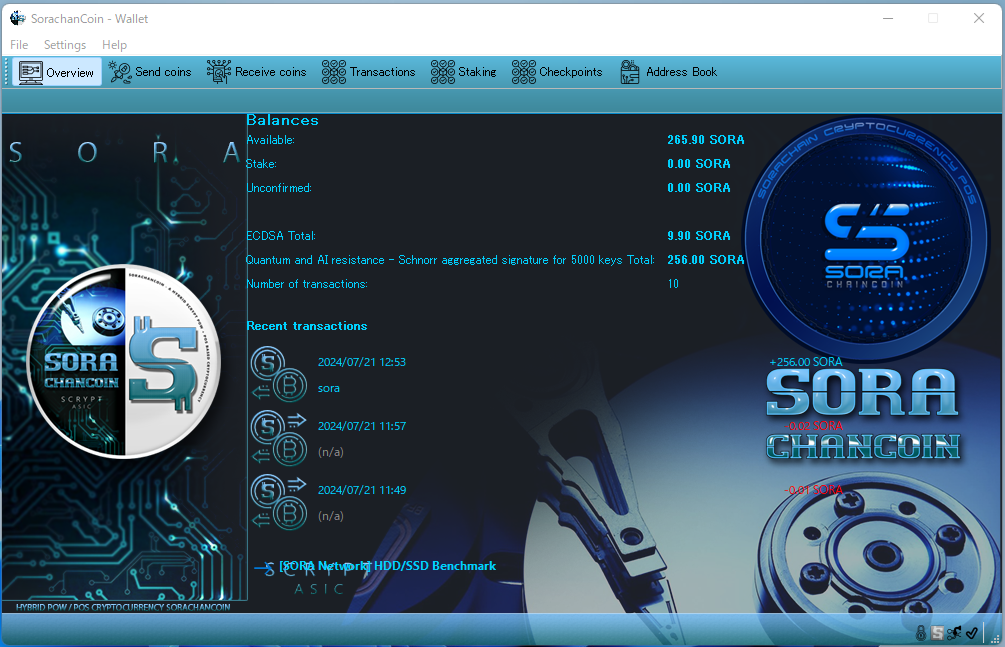This screenshot has height=647, width=1005.
Task: Open the Send coins tab
Action: tap(150, 72)
